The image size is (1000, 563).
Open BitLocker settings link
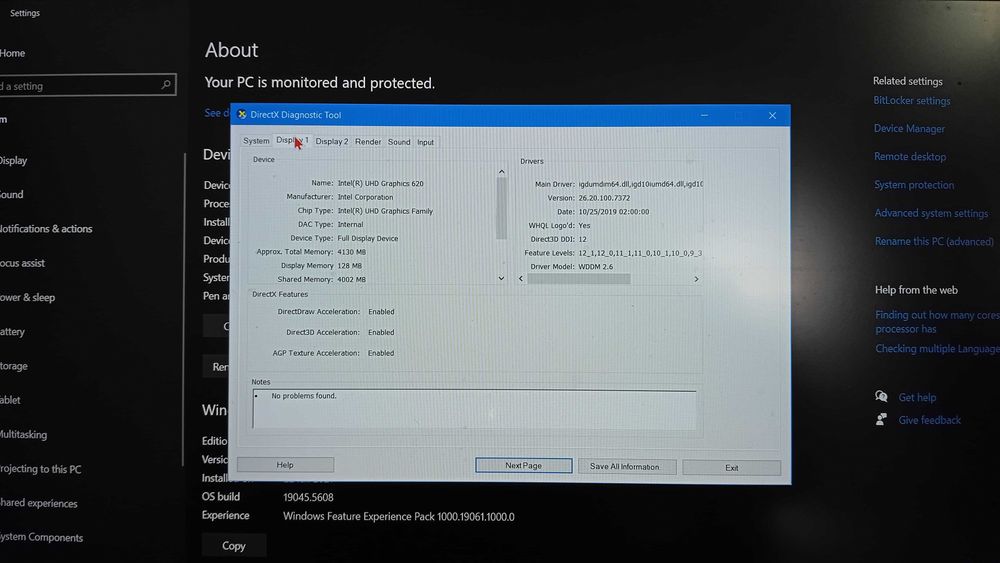pyautogui.click(x=911, y=100)
